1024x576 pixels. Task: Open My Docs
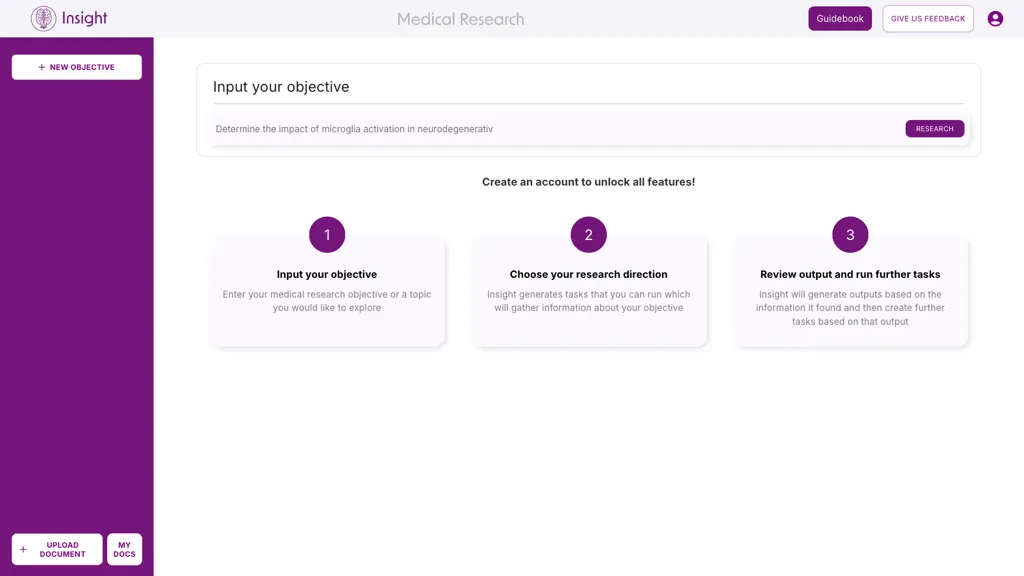124,548
